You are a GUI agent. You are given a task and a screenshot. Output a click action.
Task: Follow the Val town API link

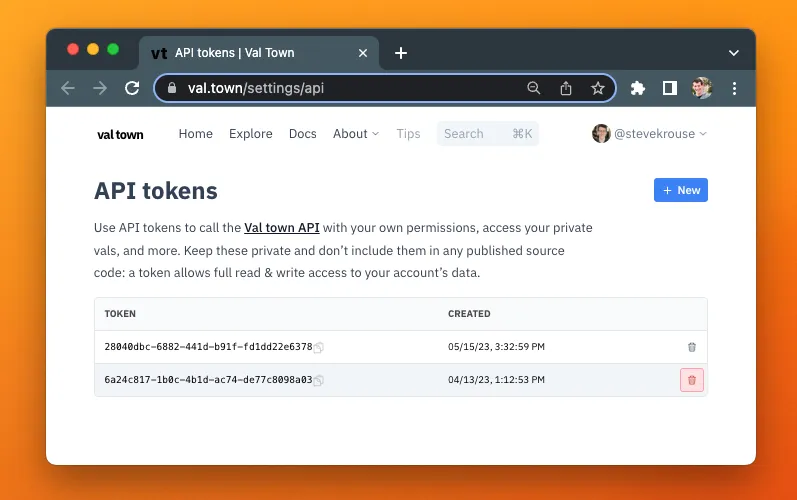pos(282,228)
